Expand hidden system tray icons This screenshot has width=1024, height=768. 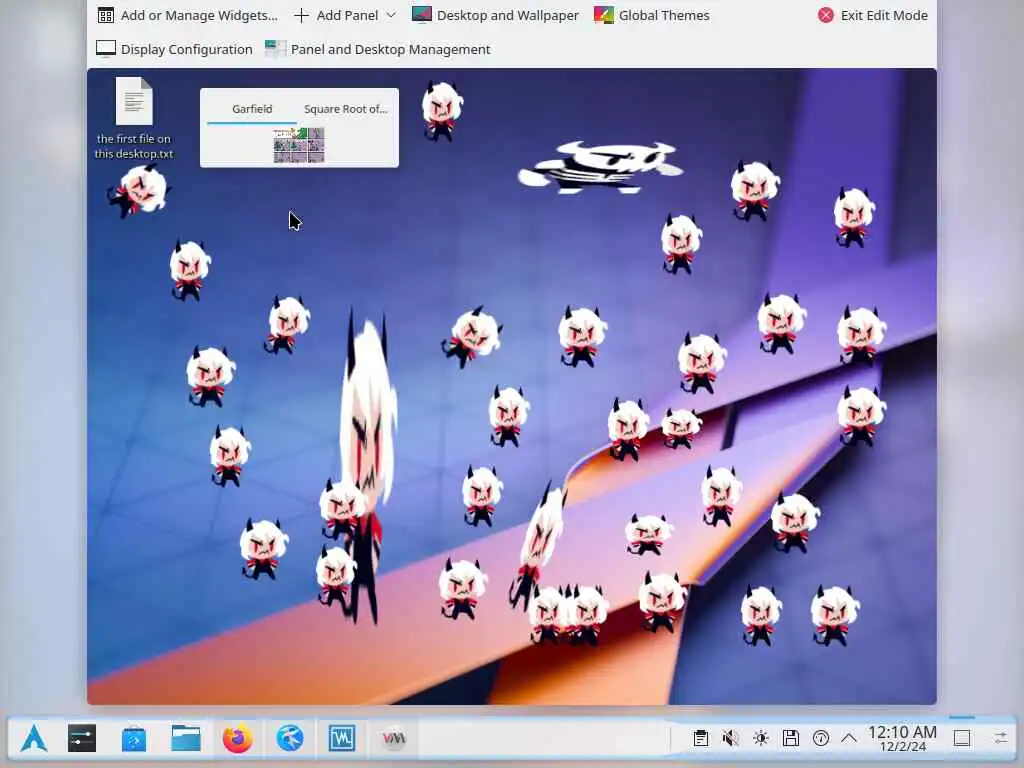tap(849, 739)
